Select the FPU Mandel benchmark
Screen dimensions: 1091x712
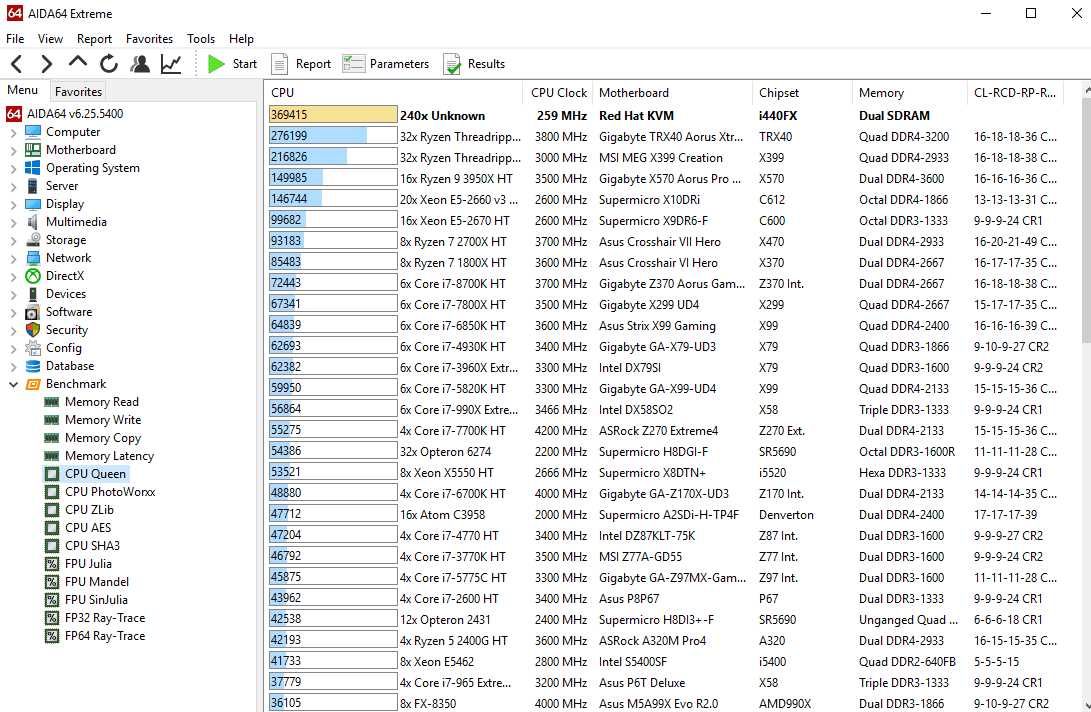point(97,583)
